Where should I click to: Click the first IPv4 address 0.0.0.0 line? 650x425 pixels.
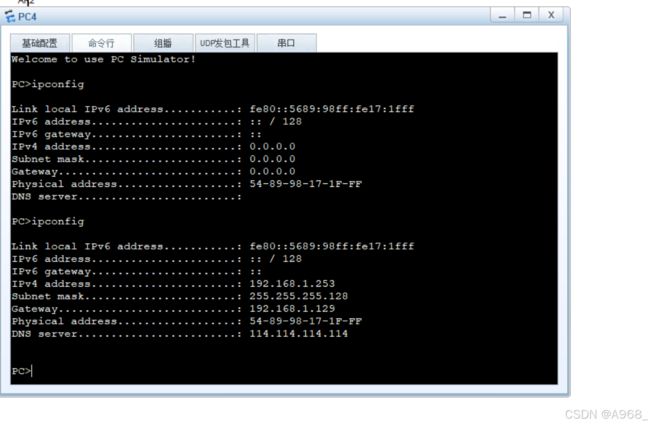point(153,147)
